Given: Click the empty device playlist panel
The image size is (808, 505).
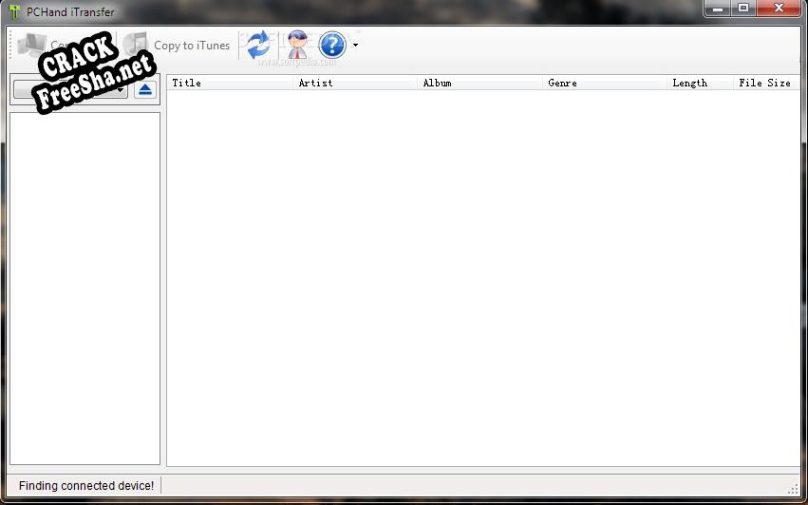Looking at the screenshot, I should (84, 288).
